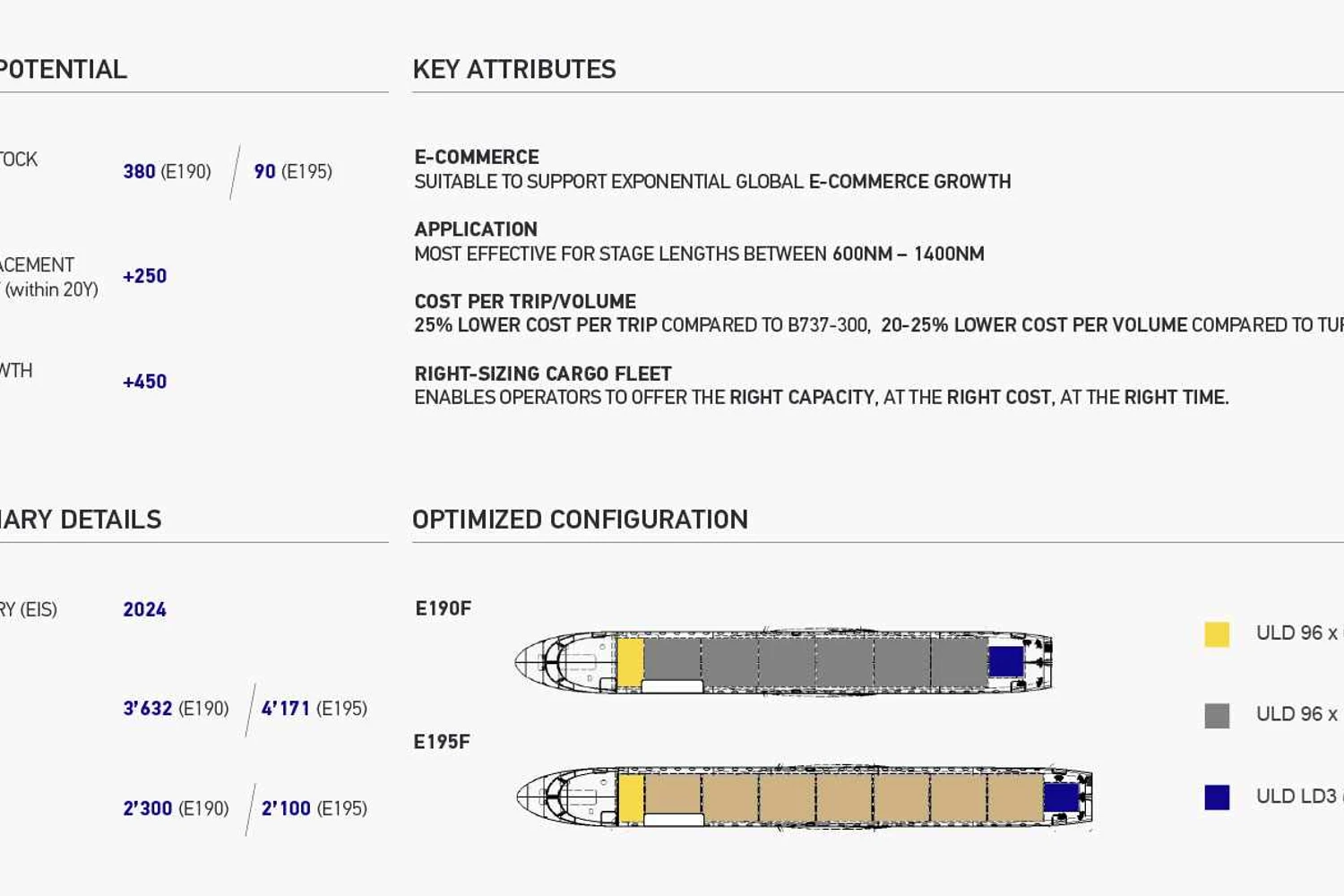Click the 4'171 (E195) value
Screen dimensions: 1344x896
coord(314,708)
